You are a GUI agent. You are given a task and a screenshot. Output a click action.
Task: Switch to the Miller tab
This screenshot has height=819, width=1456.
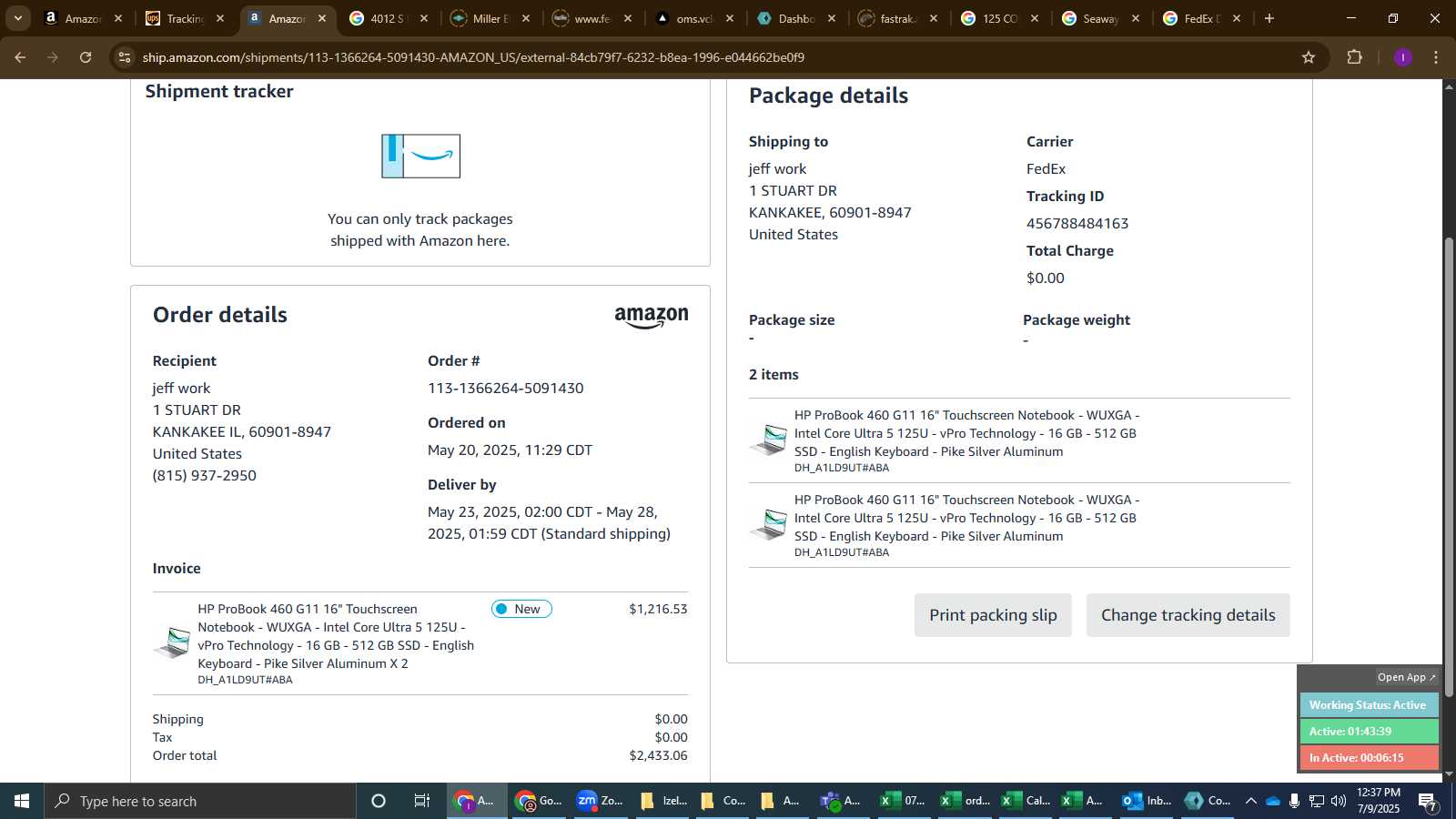point(490,18)
